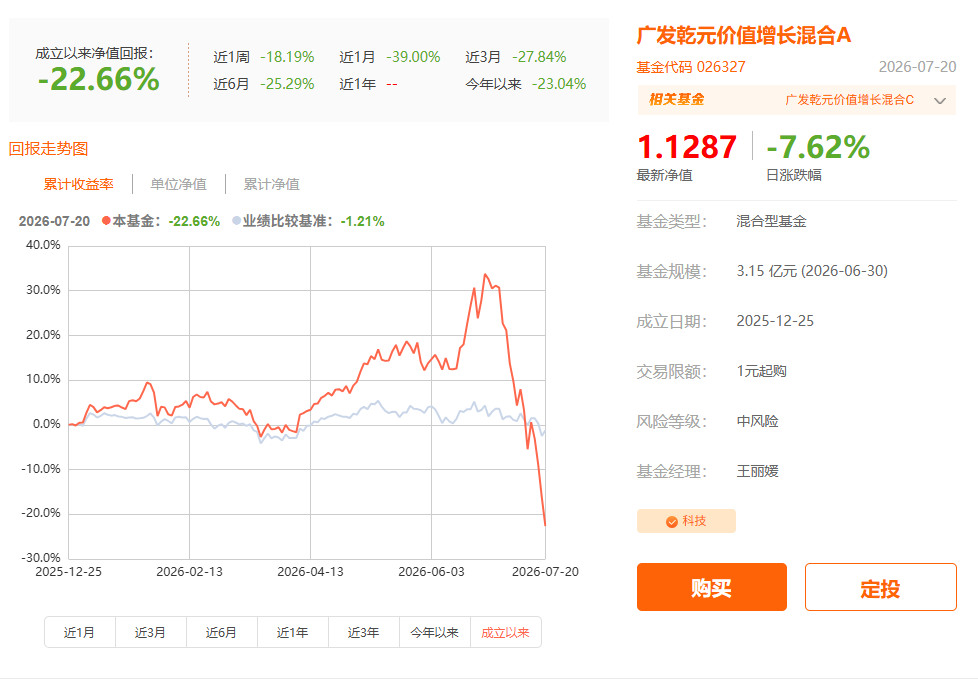Click the fund size 3.15 亿元 value
The width and height of the screenshot is (978, 679).
point(812,271)
